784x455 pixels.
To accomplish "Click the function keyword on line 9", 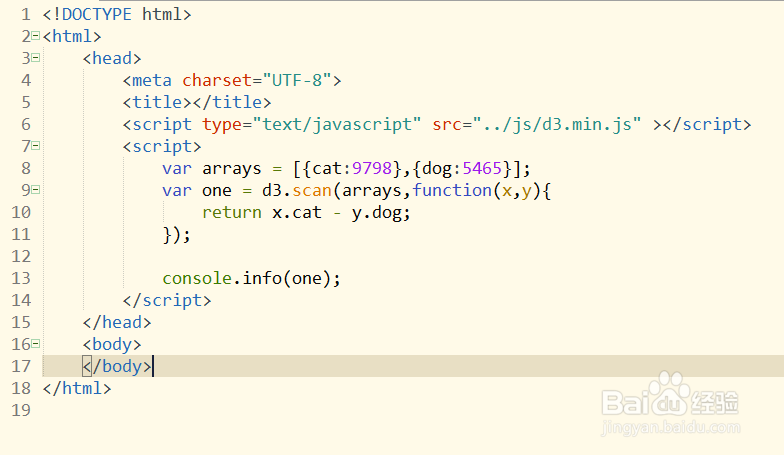I will (452, 190).
